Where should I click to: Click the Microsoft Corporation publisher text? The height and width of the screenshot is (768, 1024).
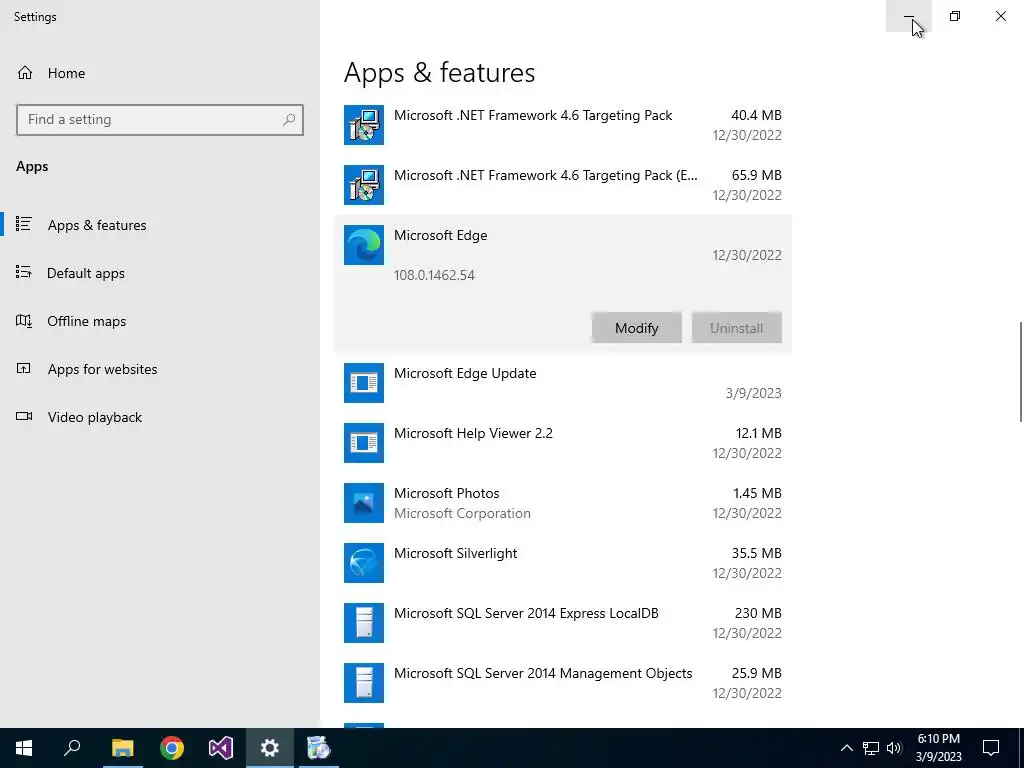coord(462,513)
